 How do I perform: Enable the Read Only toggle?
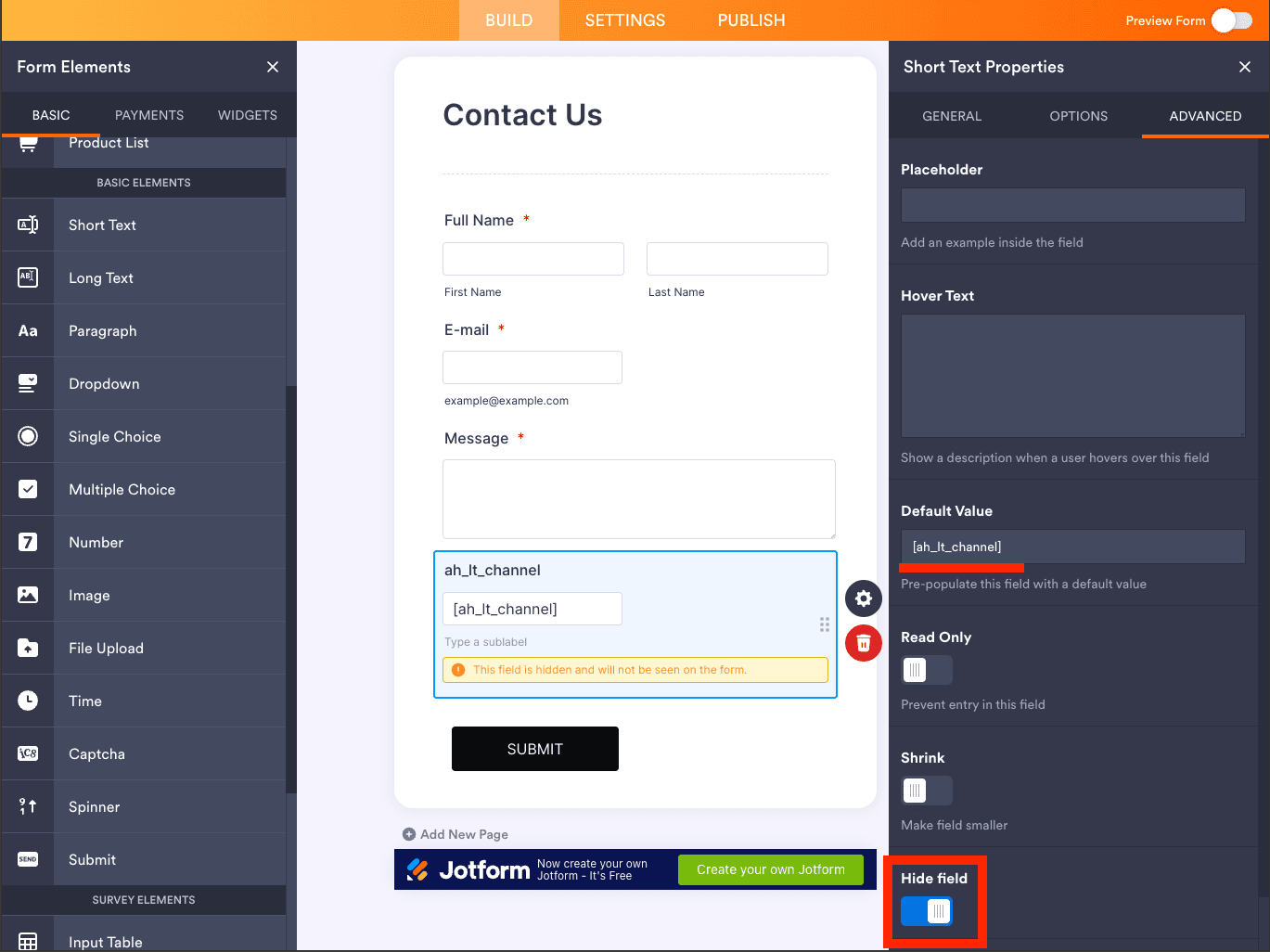(926, 670)
